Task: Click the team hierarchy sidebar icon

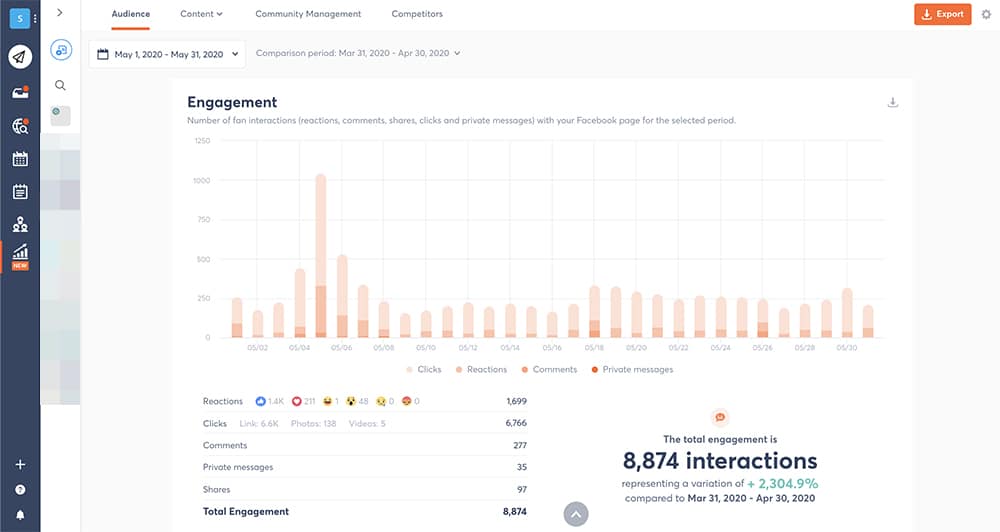Action: click(x=20, y=225)
